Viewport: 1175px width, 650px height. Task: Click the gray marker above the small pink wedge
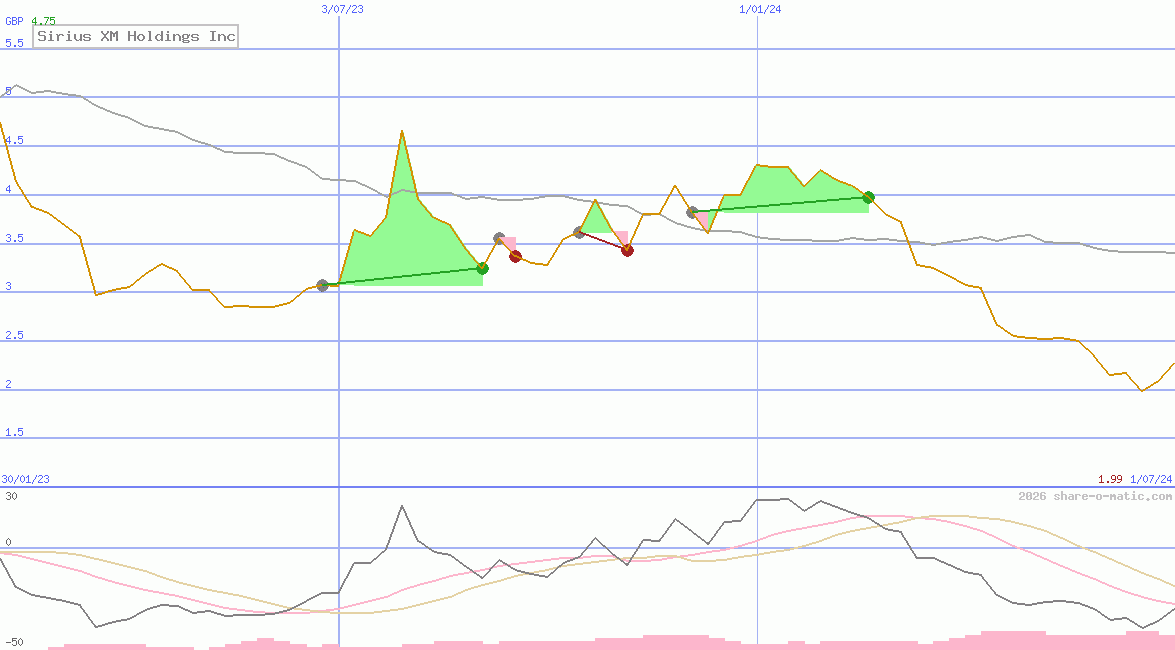tap(692, 211)
